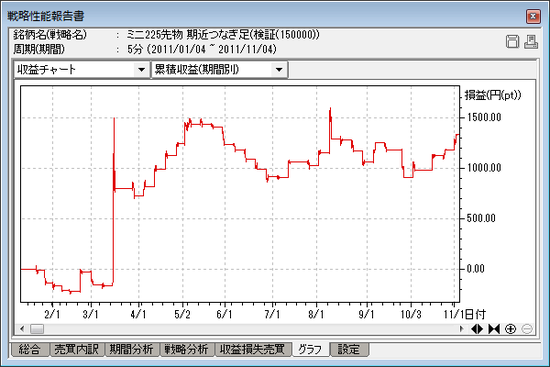Screen dimensions: 550x367
Task: Switch to the 戦略分析 tab
Action: coord(187,349)
